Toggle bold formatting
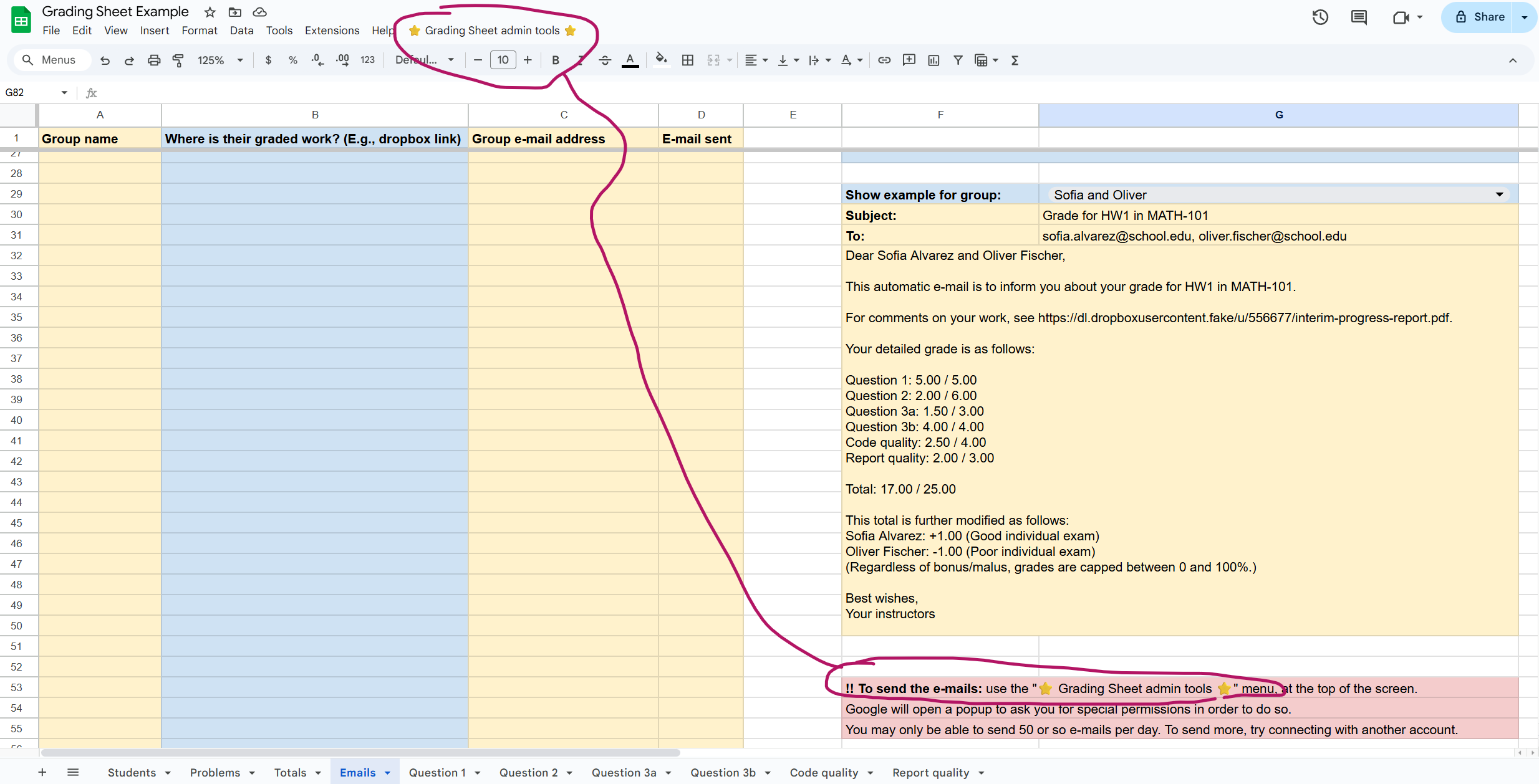Screen dimensions: 1539x784 coord(555,60)
